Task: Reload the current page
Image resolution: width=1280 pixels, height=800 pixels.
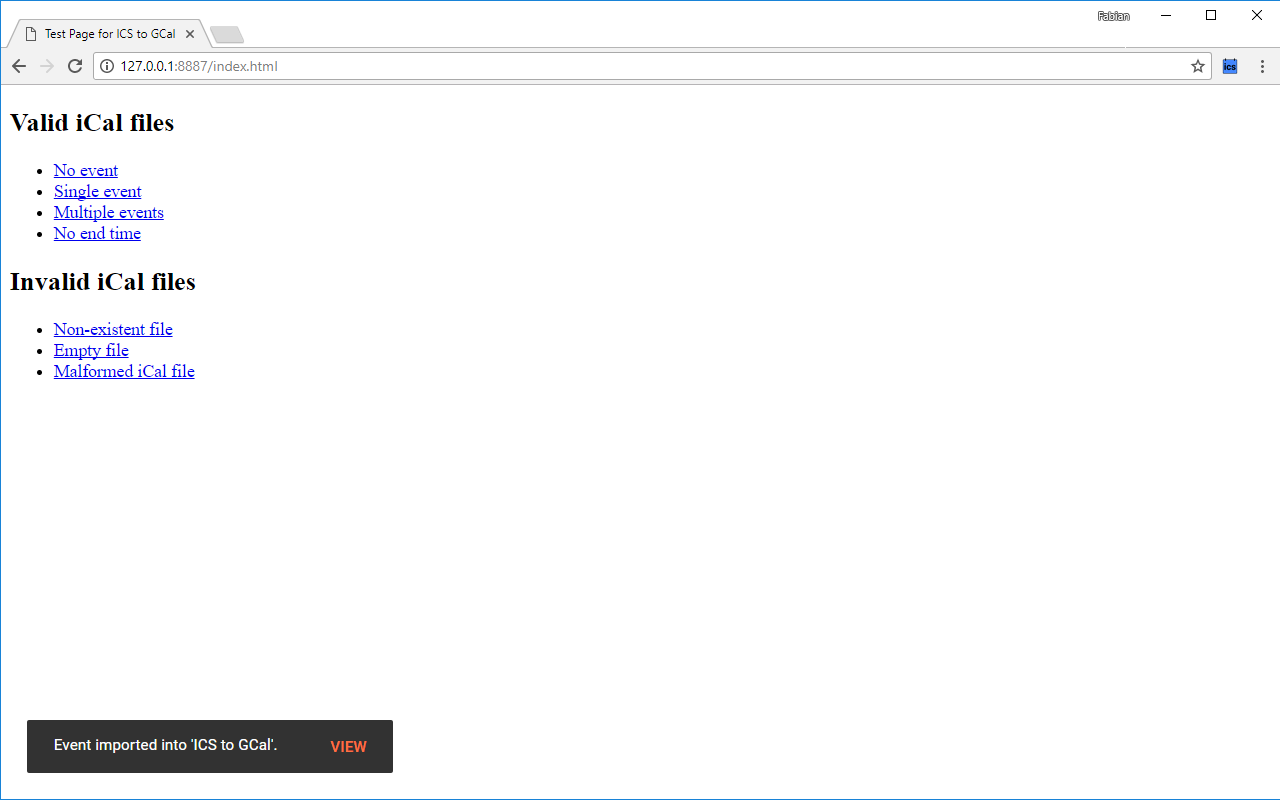Action: [74, 66]
